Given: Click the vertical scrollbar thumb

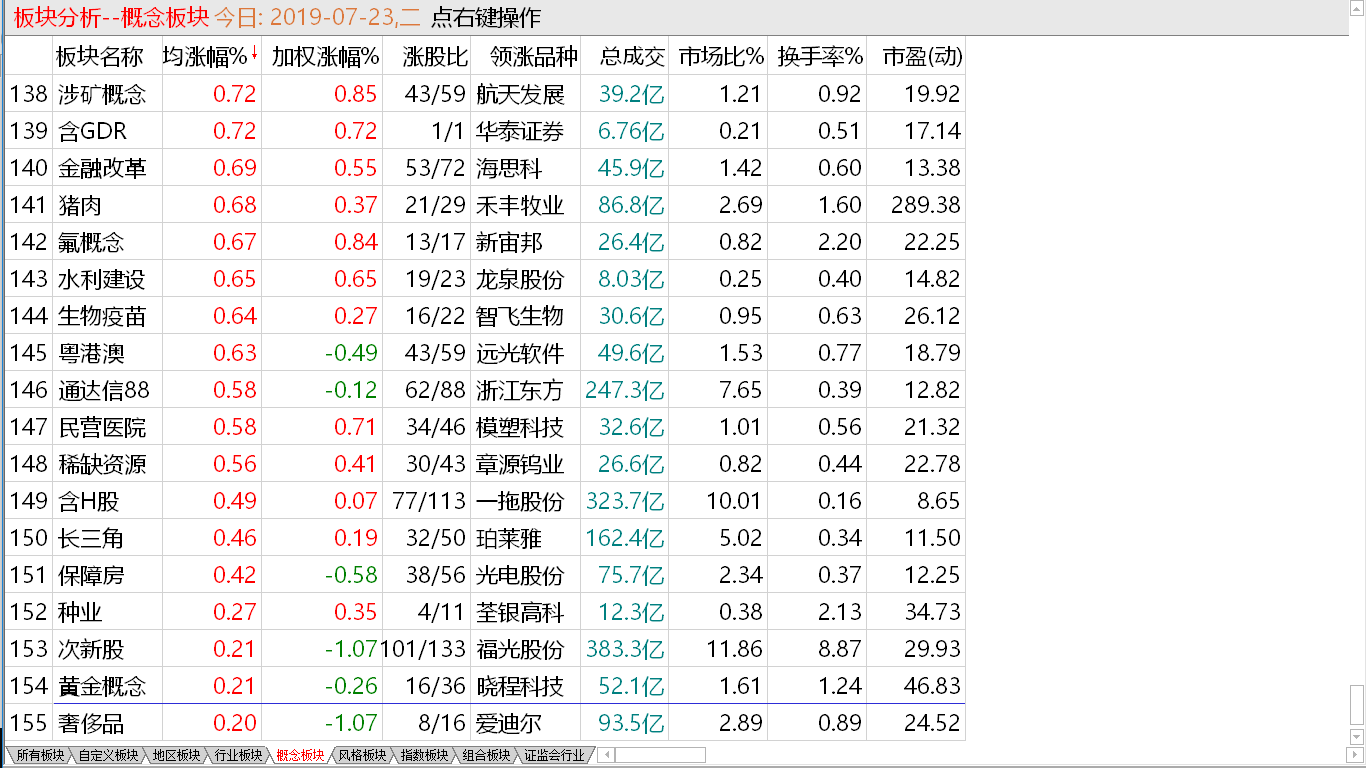Looking at the screenshot, I should (x=1357, y=705).
